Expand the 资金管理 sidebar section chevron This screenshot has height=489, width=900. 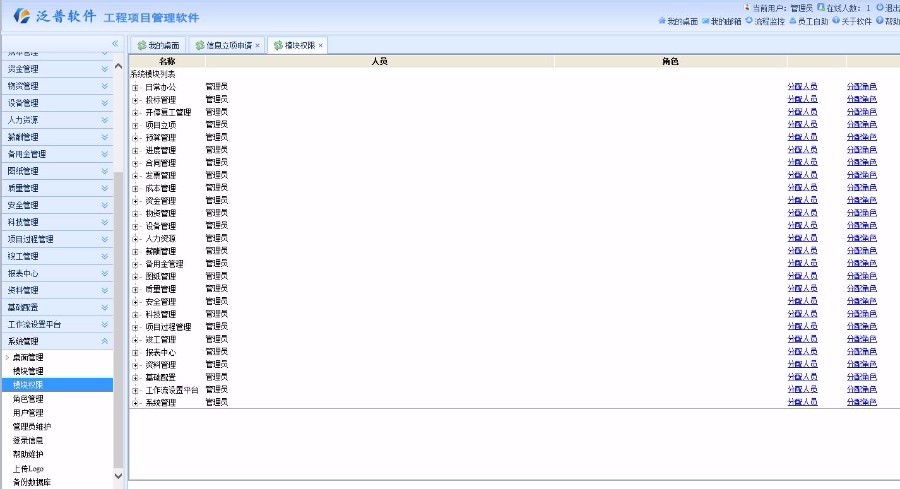(104, 69)
